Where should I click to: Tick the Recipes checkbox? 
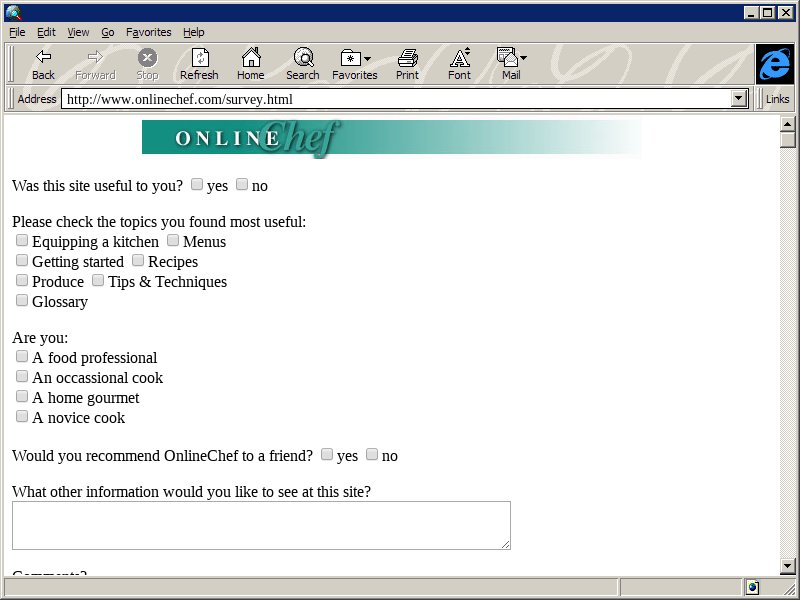point(138,261)
